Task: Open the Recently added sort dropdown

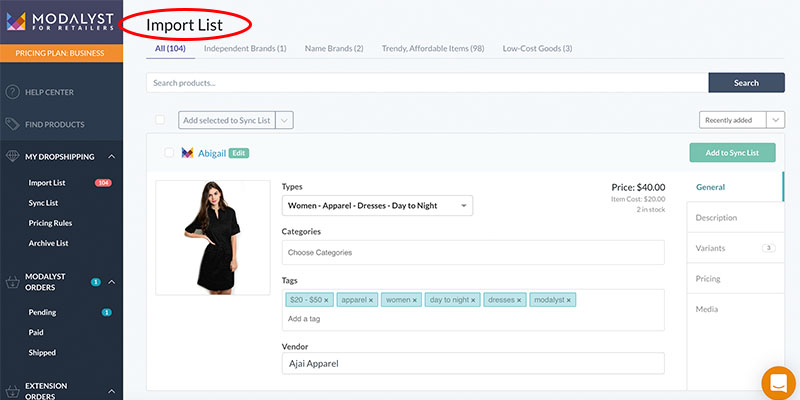Action: coord(741,120)
